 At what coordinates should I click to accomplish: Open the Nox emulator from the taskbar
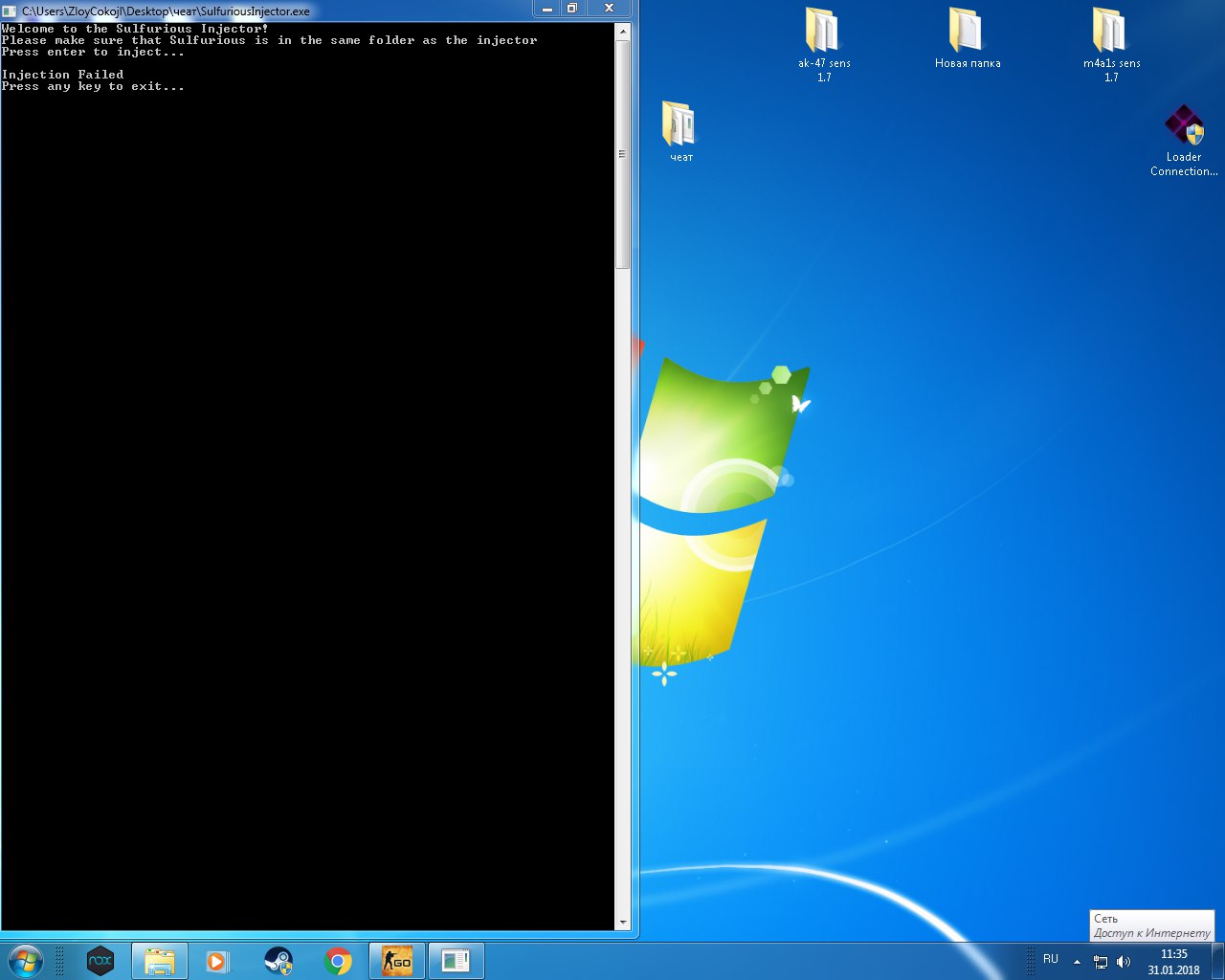point(100,961)
